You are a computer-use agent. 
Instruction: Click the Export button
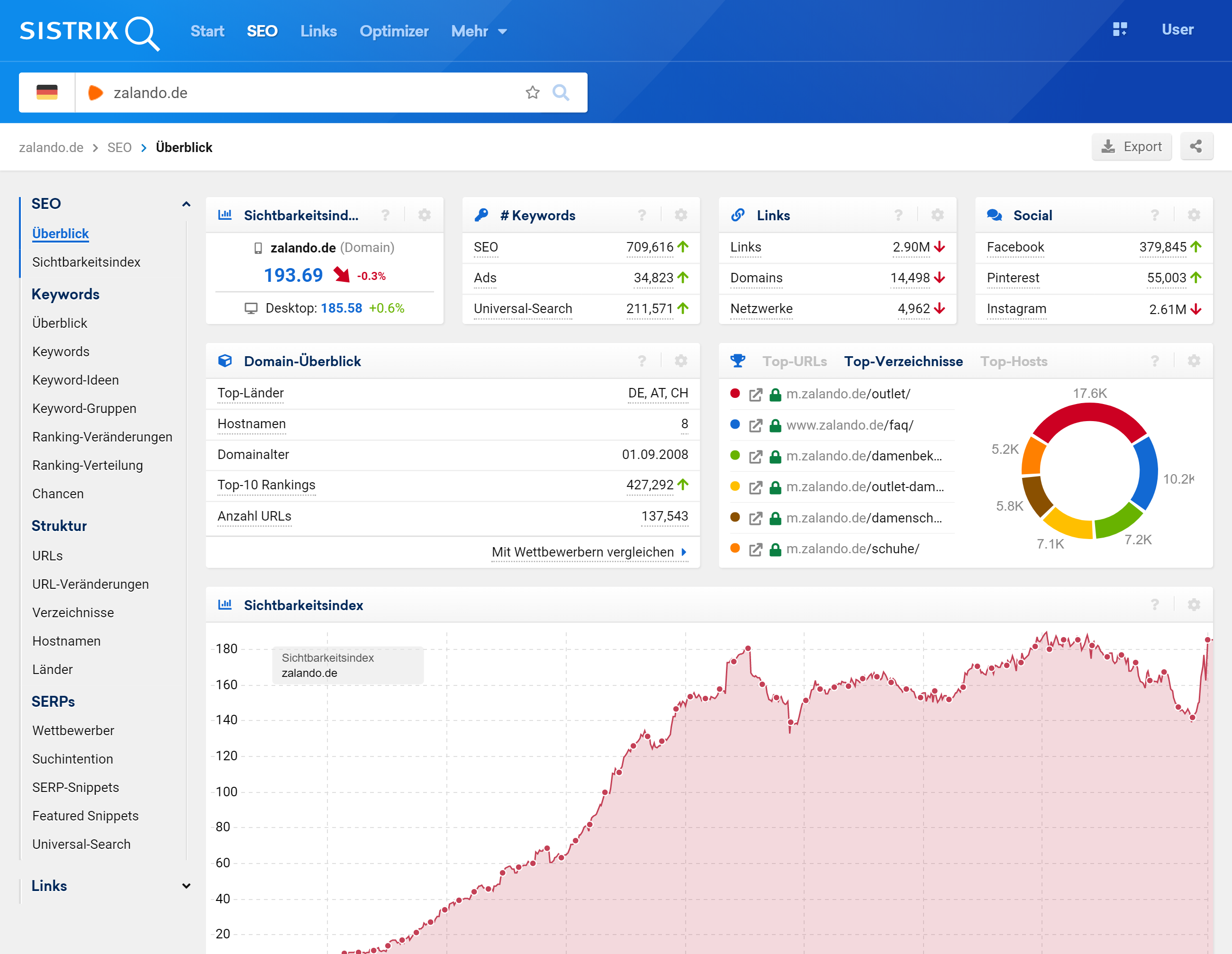tap(1131, 146)
